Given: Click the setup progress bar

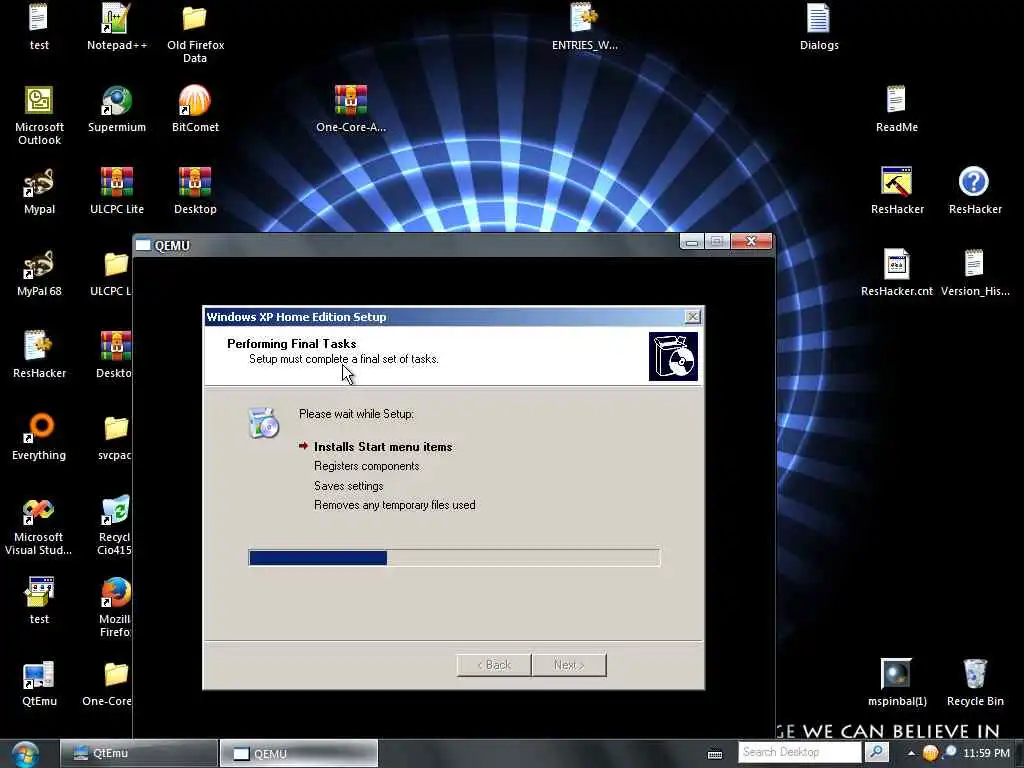Looking at the screenshot, I should pyautogui.click(x=454, y=557).
